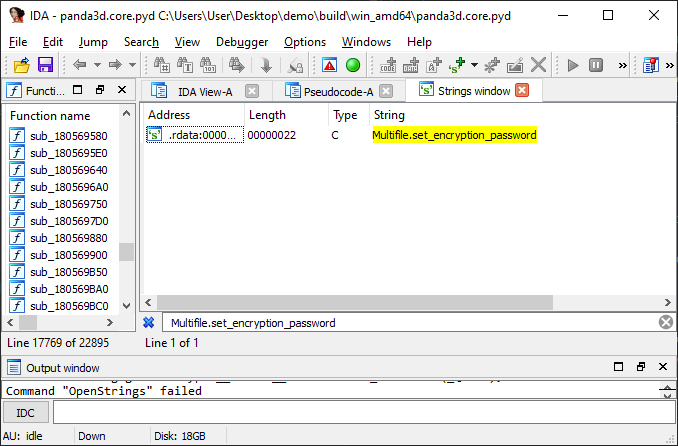Click the IDC language selector button

click(25, 413)
